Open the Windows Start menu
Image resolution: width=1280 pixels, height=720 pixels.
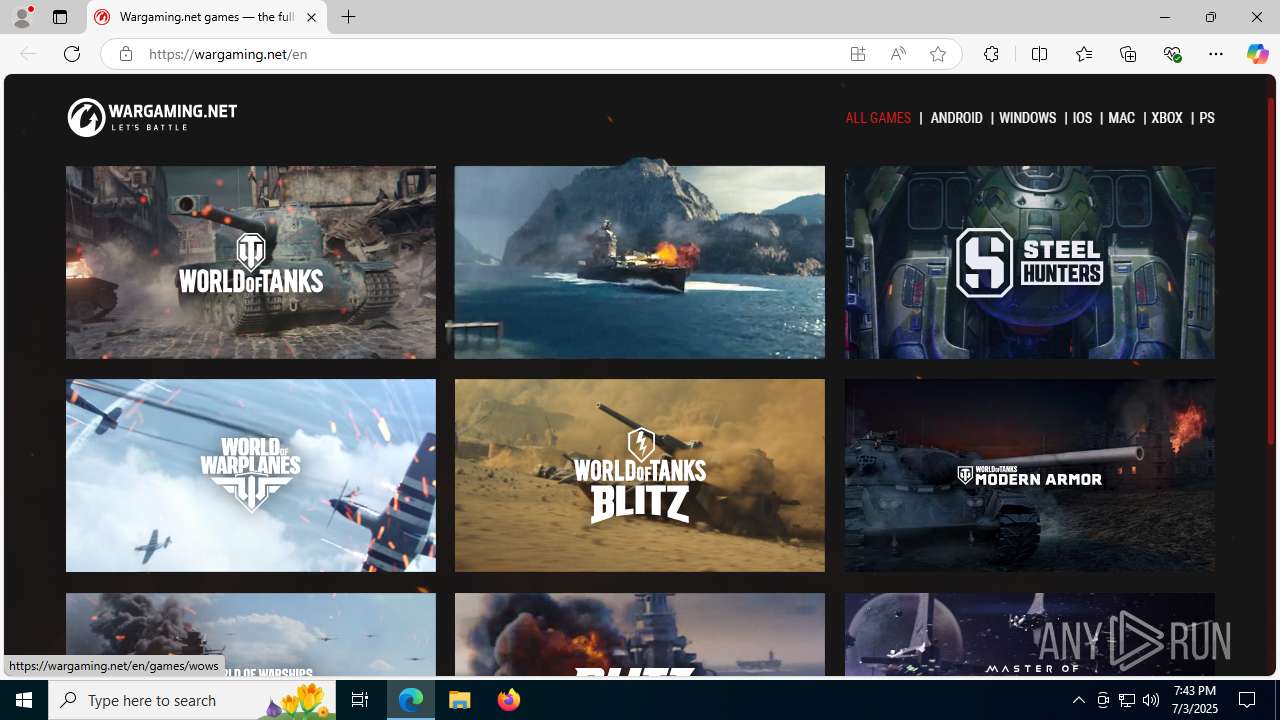click(x=24, y=700)
